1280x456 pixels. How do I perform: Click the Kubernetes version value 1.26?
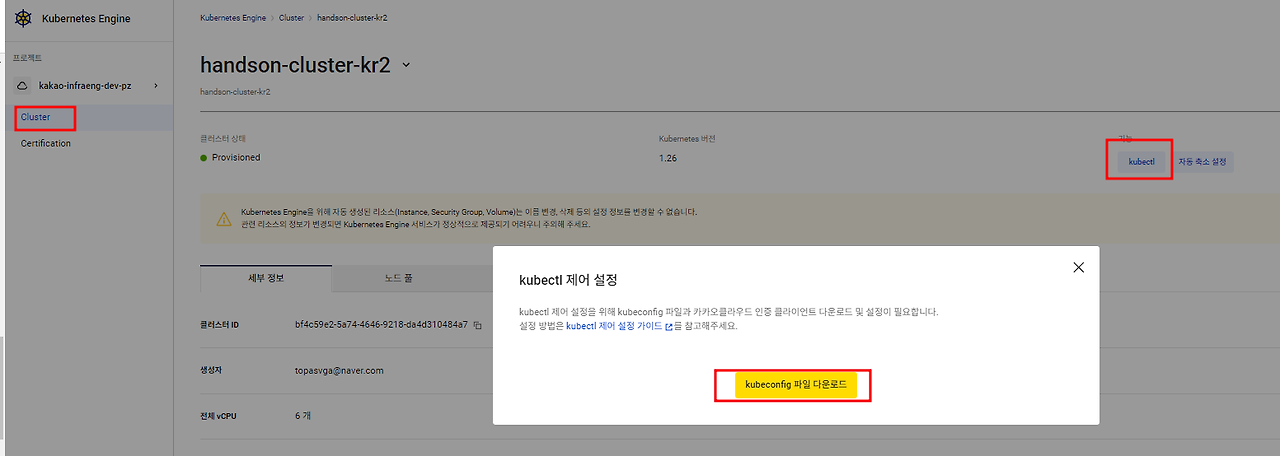point(668,157)
